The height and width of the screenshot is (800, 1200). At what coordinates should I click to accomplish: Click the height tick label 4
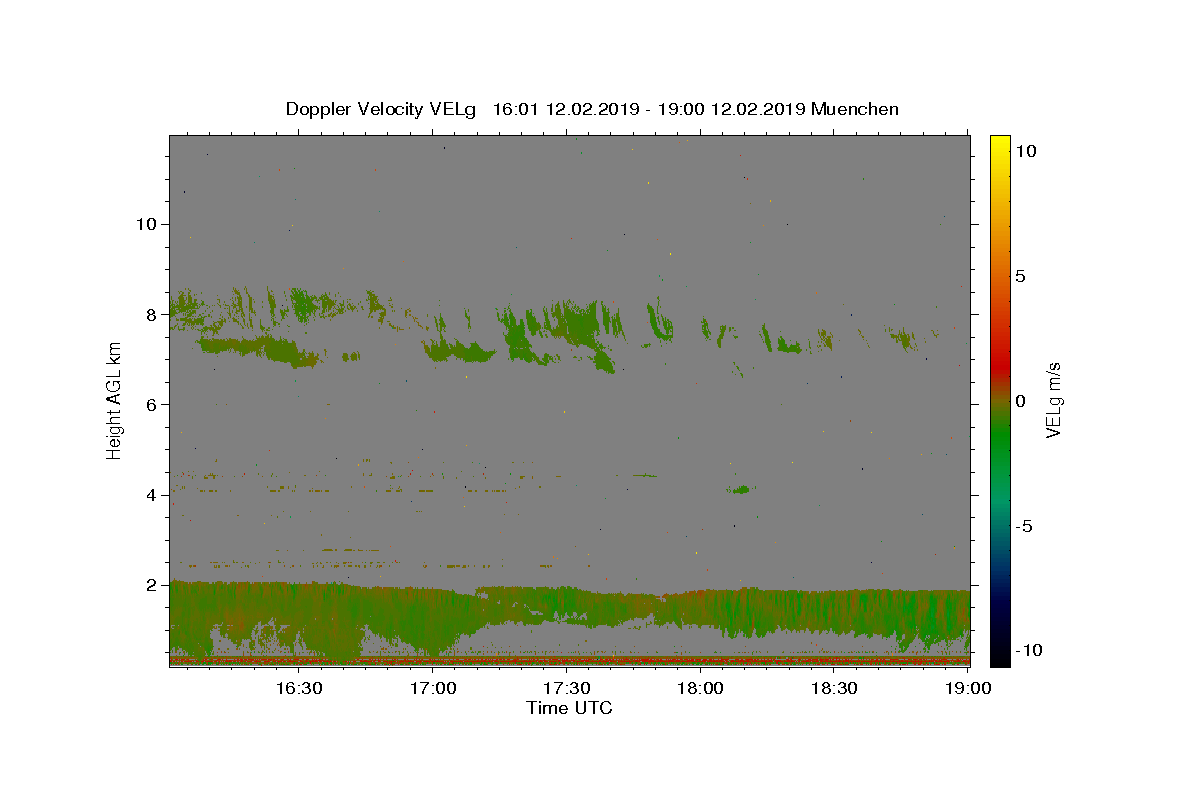click(150, 494)
